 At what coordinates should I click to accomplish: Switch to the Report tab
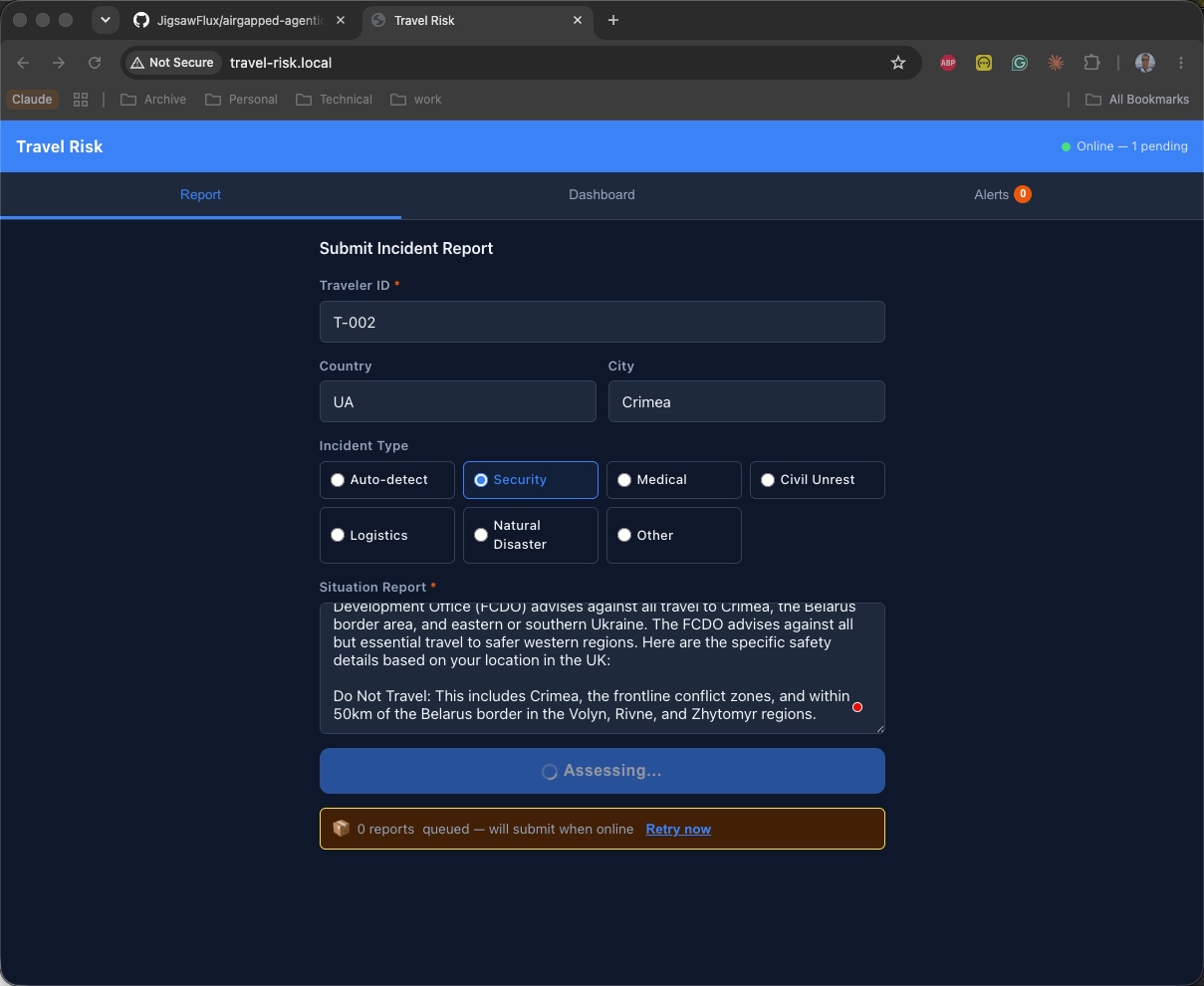tap(200, 195)
